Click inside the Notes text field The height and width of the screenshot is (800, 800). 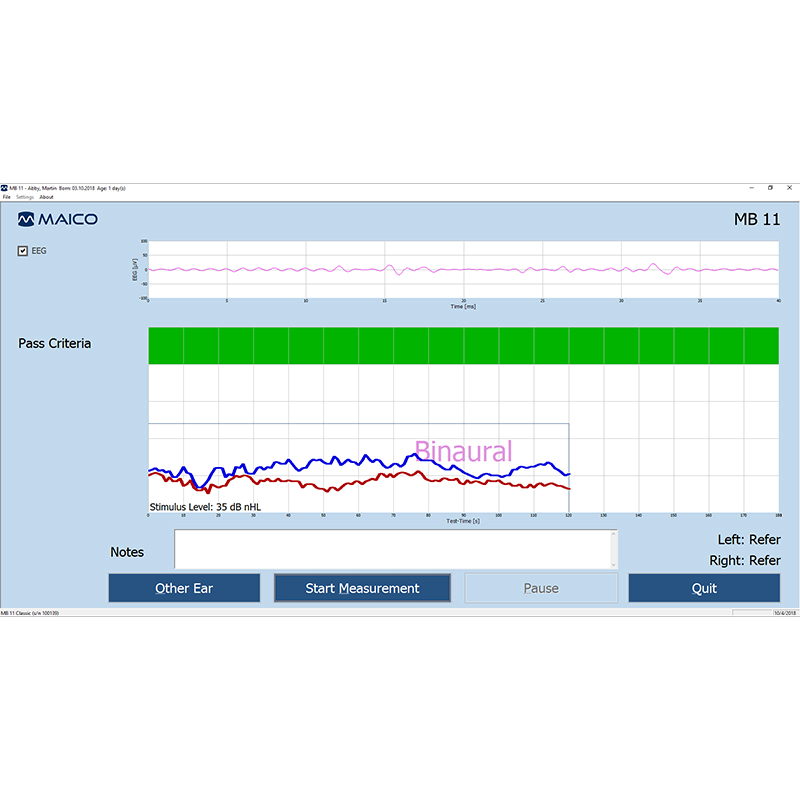[x=392, y=549]
